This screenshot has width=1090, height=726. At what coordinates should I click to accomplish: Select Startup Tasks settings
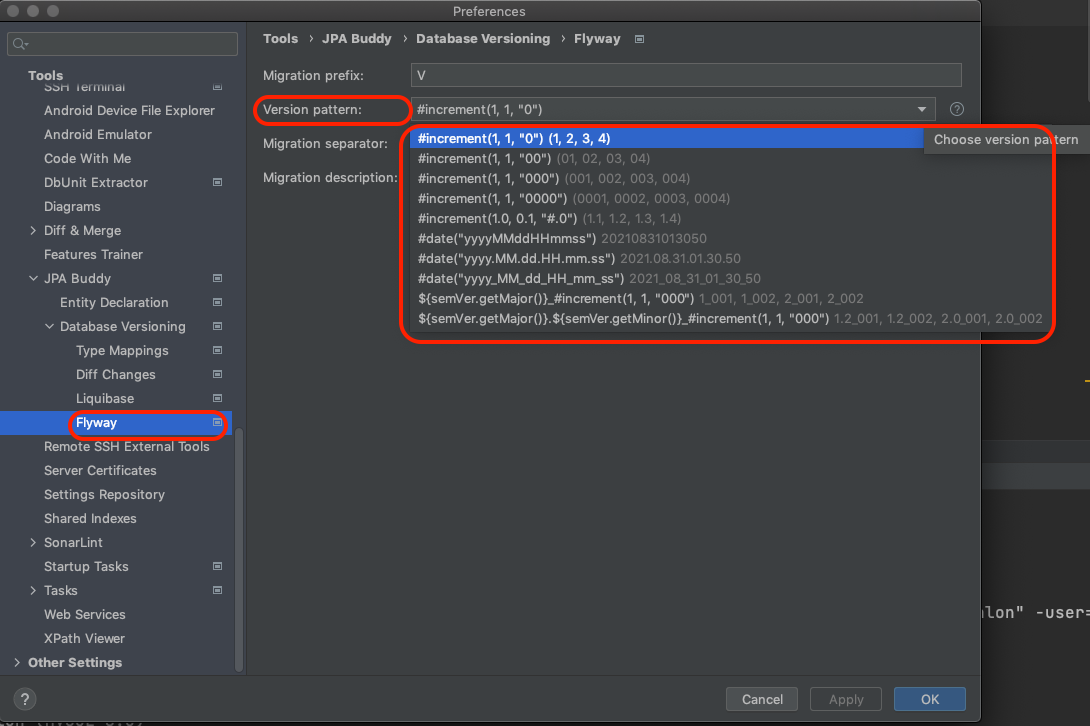pyautogui.click(x=86, y=566)
